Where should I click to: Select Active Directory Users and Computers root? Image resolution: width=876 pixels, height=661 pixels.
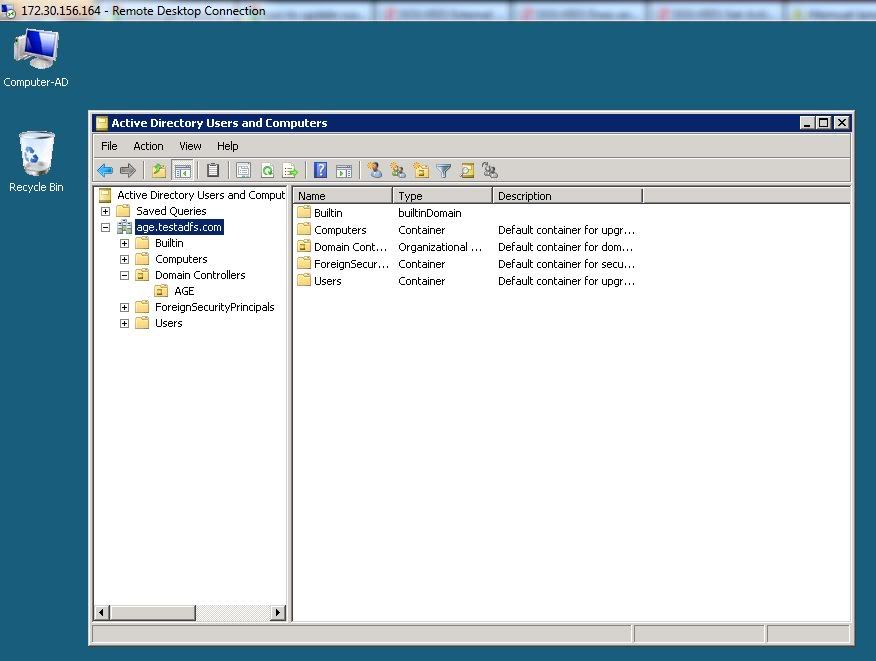201,195
